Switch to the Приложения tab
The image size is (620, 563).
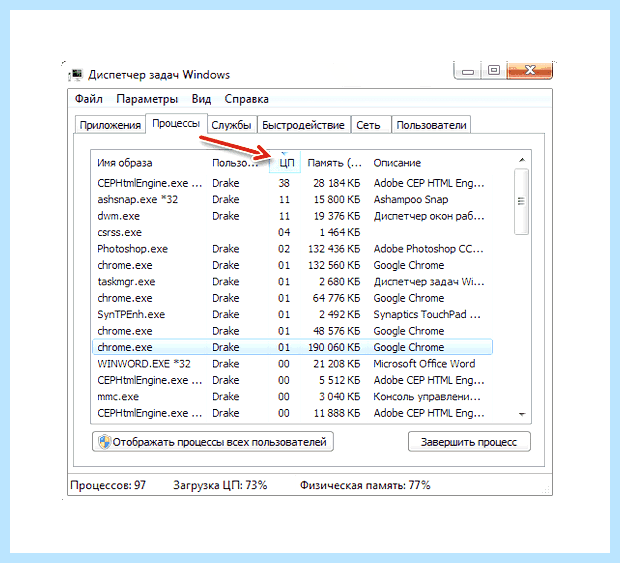point(110,125)
